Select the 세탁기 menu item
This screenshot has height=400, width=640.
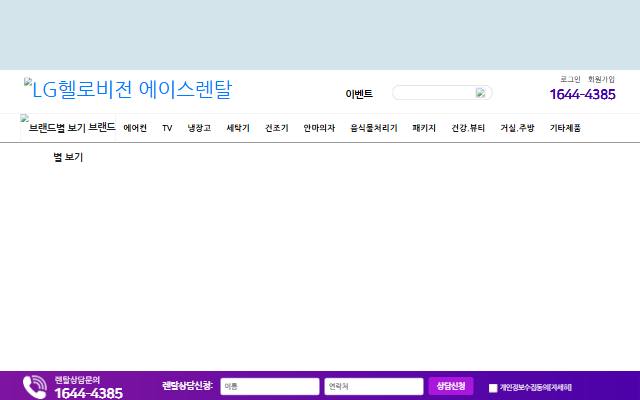[238, 128]
